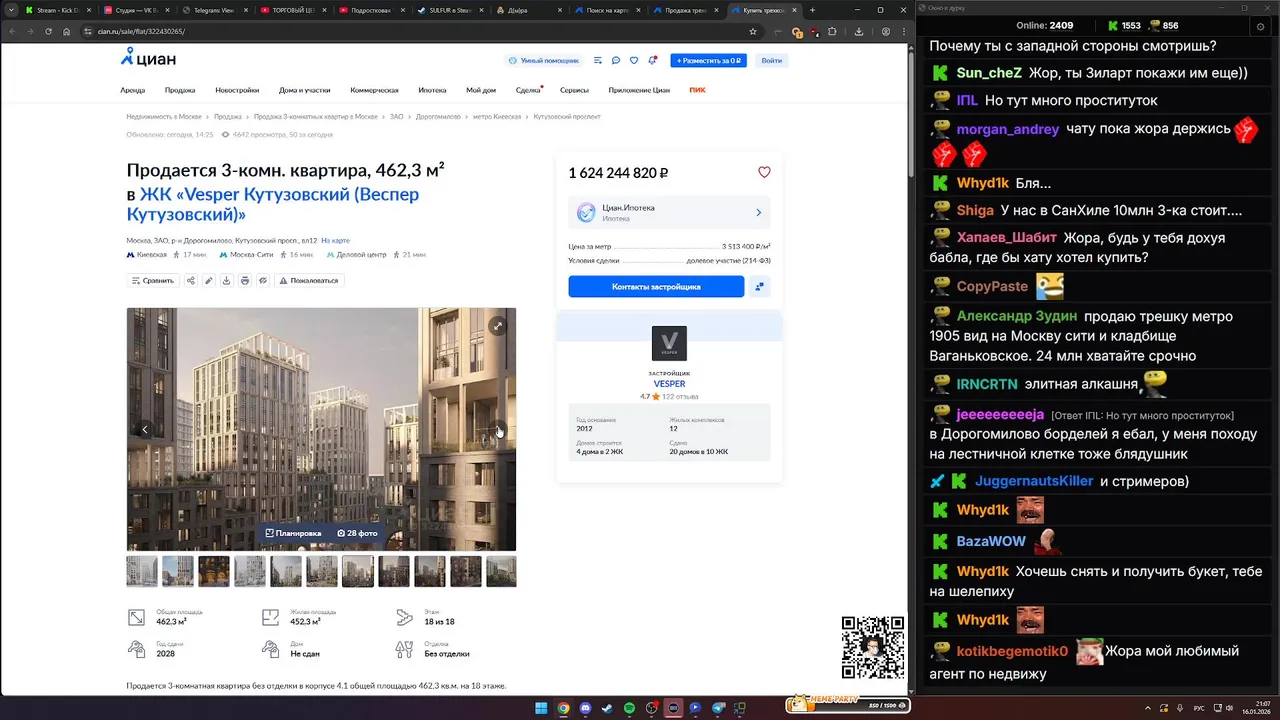1280x720 pixels.
Task: Click the Войти login button
Action: [771, 60]
